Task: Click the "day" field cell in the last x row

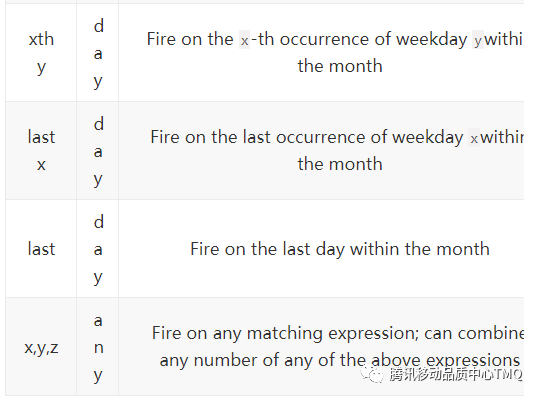Action: [98, 151]
